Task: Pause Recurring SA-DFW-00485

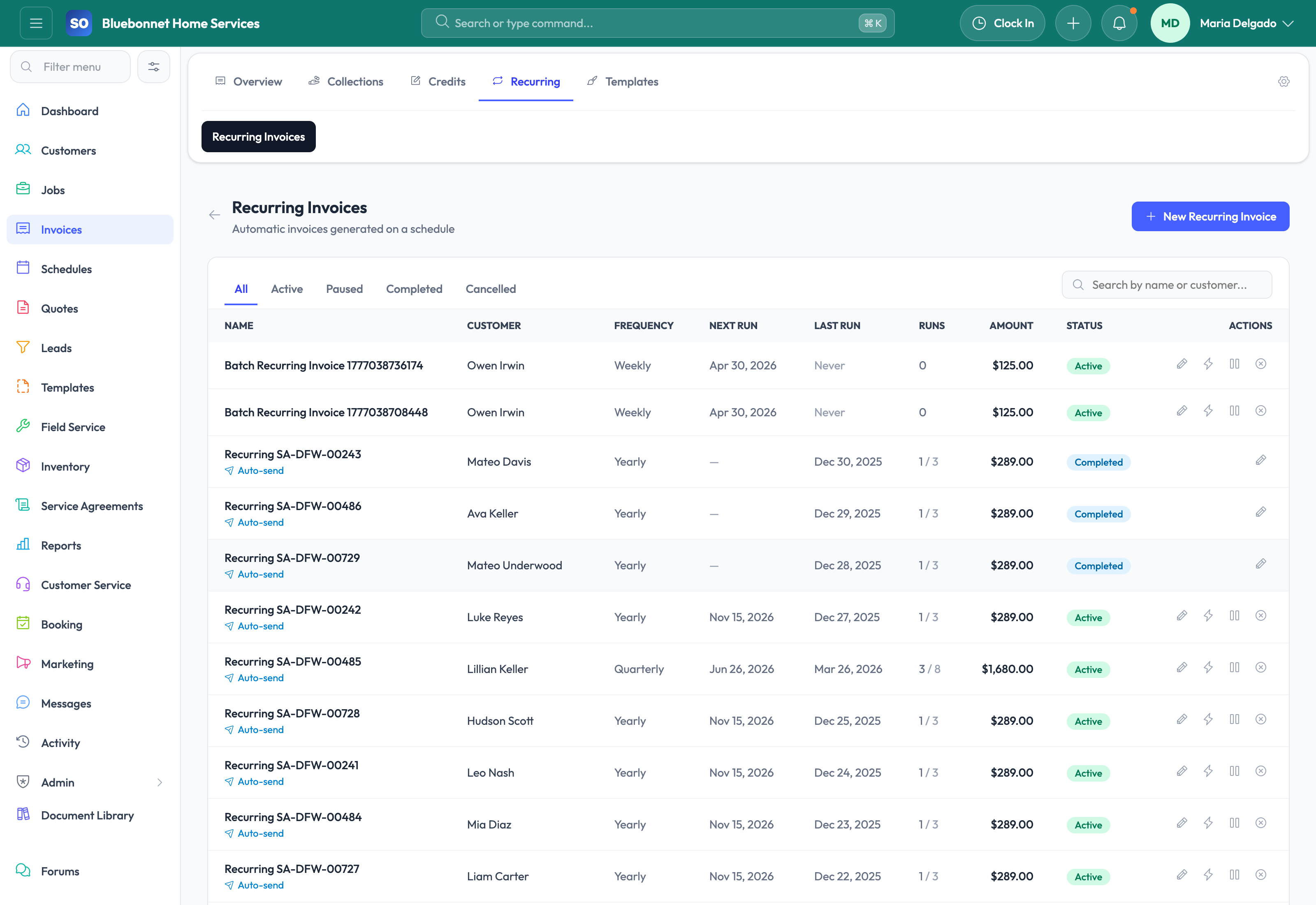Action: click(1235, 667)
